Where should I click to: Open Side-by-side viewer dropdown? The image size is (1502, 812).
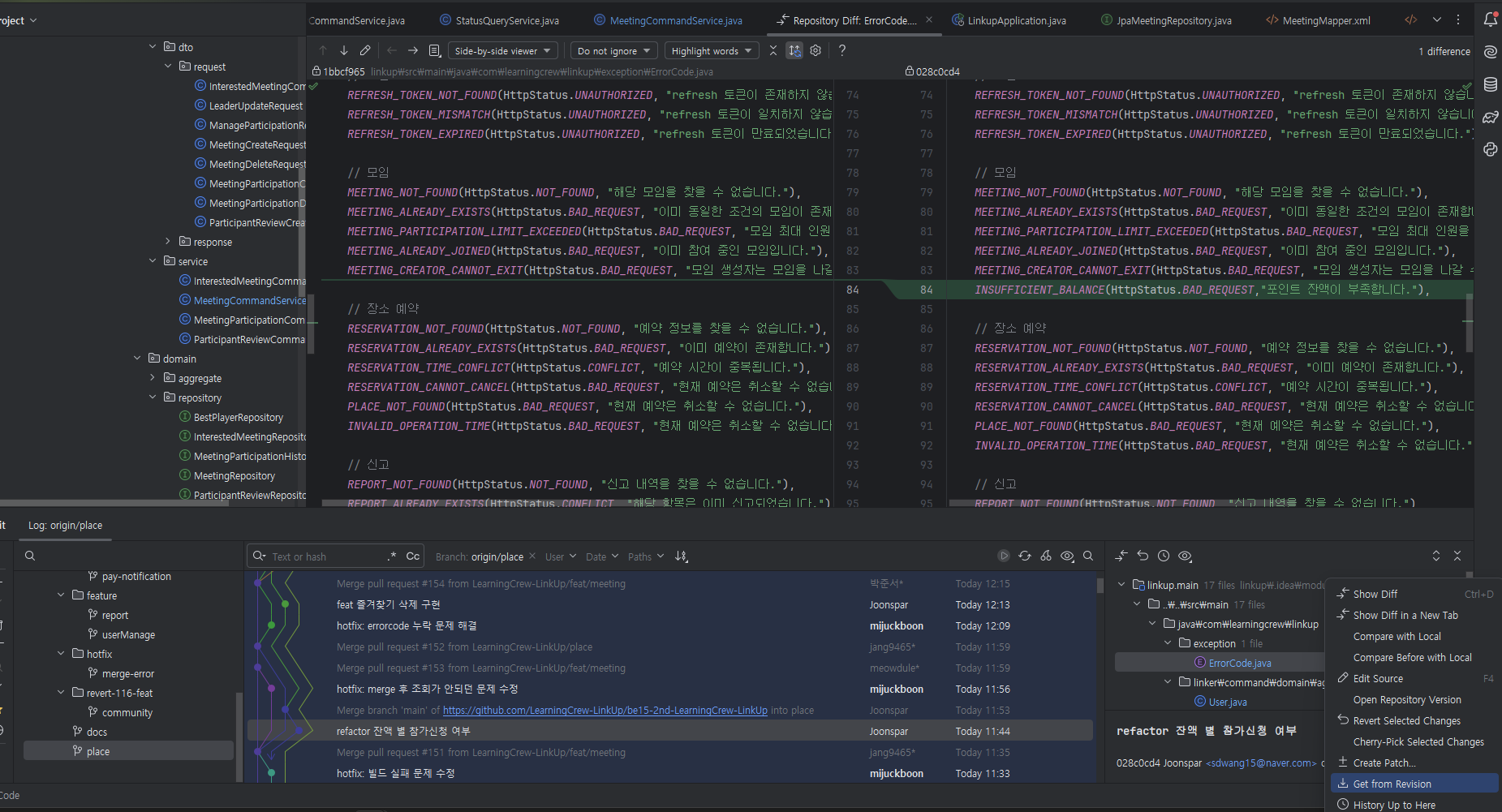(x=502, y=50)
